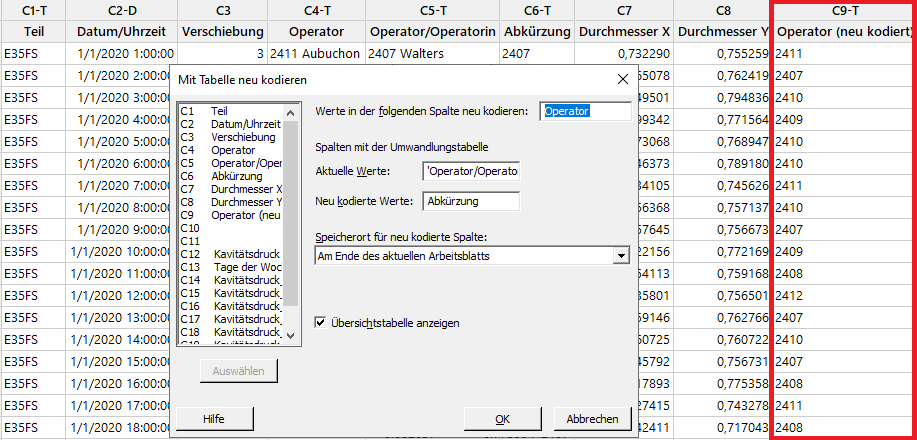
Task: Click the 'Neu kodierte Werte' field
Action: click(471, 201)
